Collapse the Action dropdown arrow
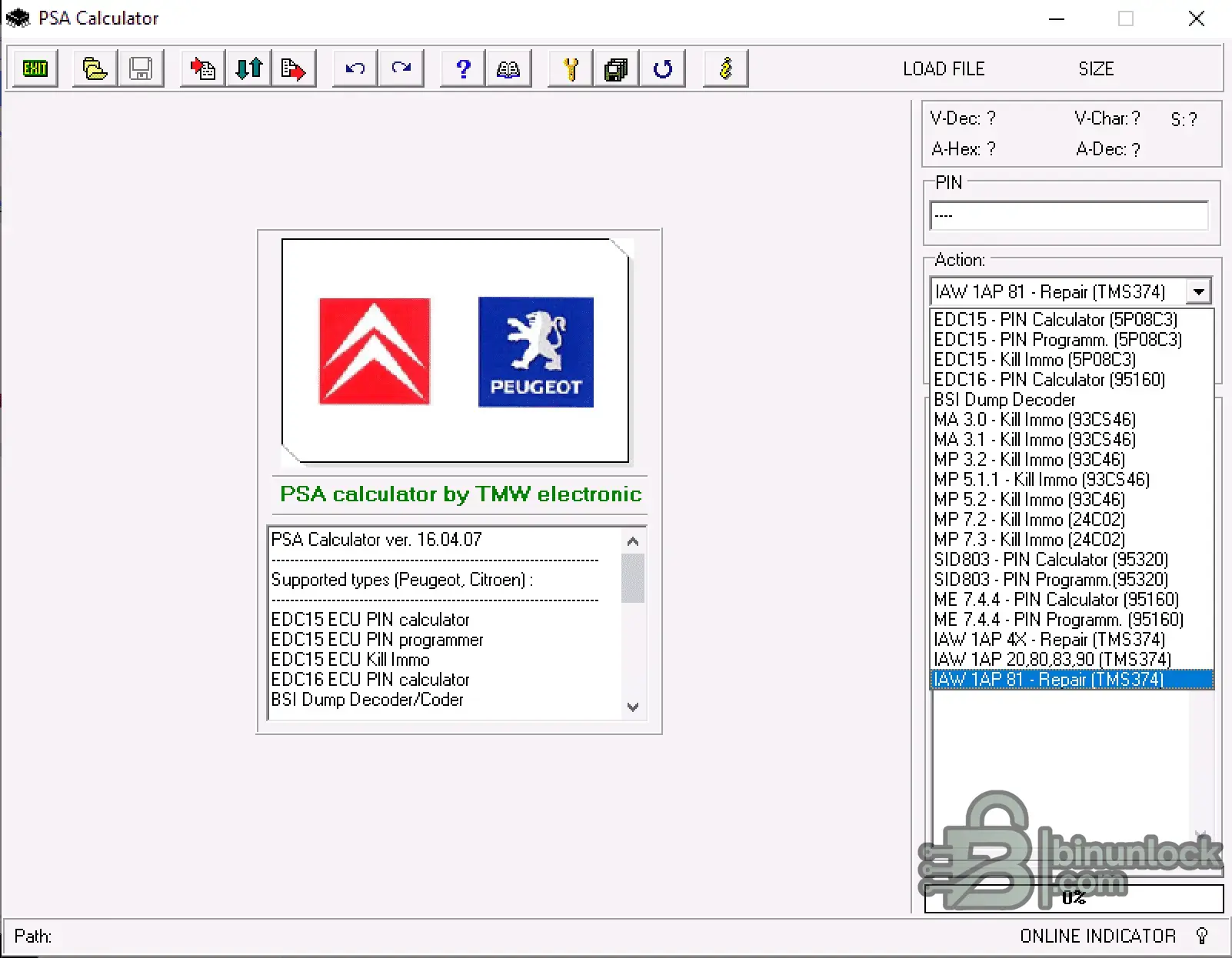1232x958 pixels. 1198,291
